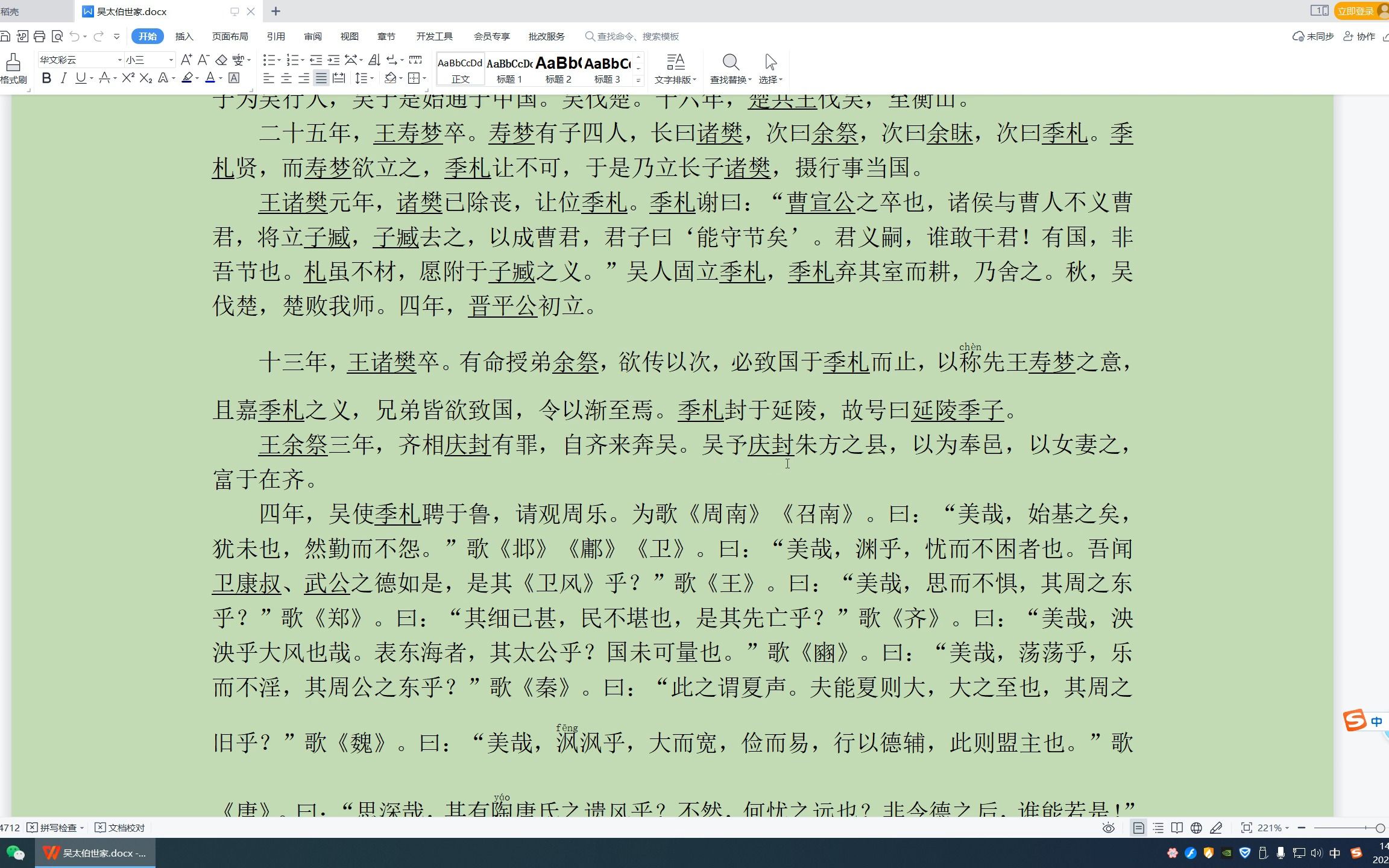Center align the text
This screenshot has height=868, width=1389.
tap(286, 78)
